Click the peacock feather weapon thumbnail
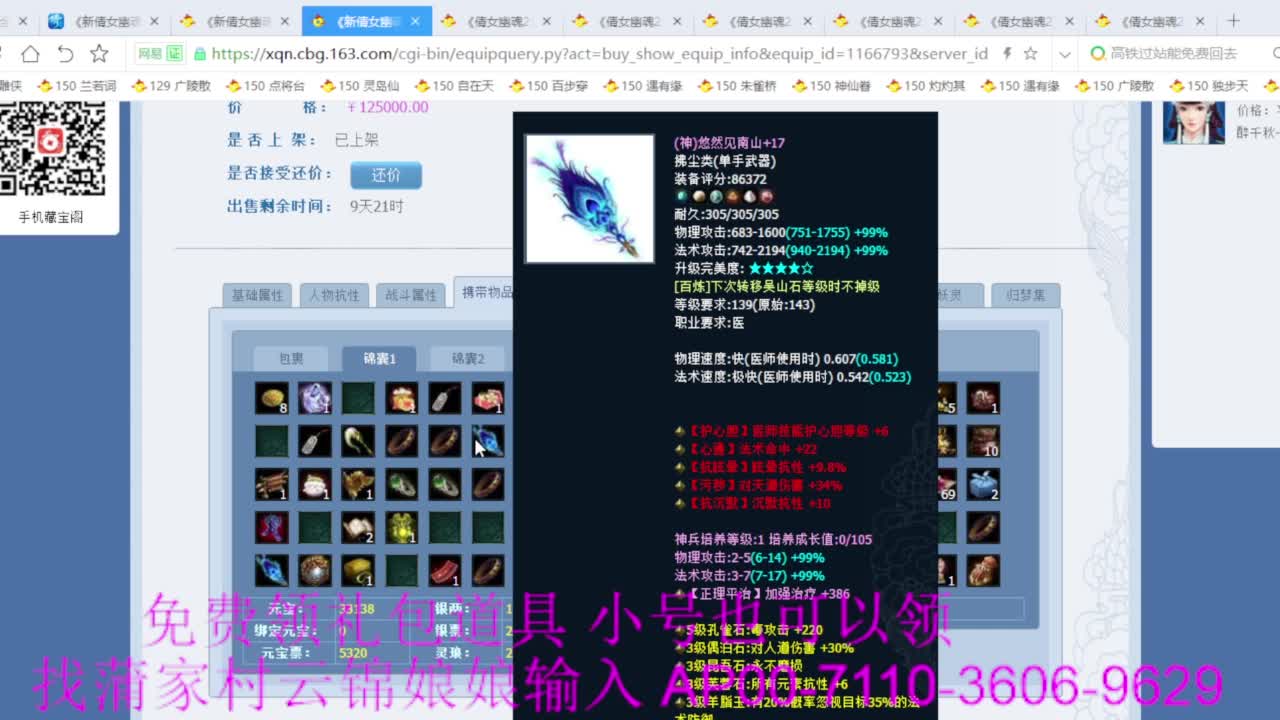The height and width of the screenshot is (720, 1280). pos(588,197)
